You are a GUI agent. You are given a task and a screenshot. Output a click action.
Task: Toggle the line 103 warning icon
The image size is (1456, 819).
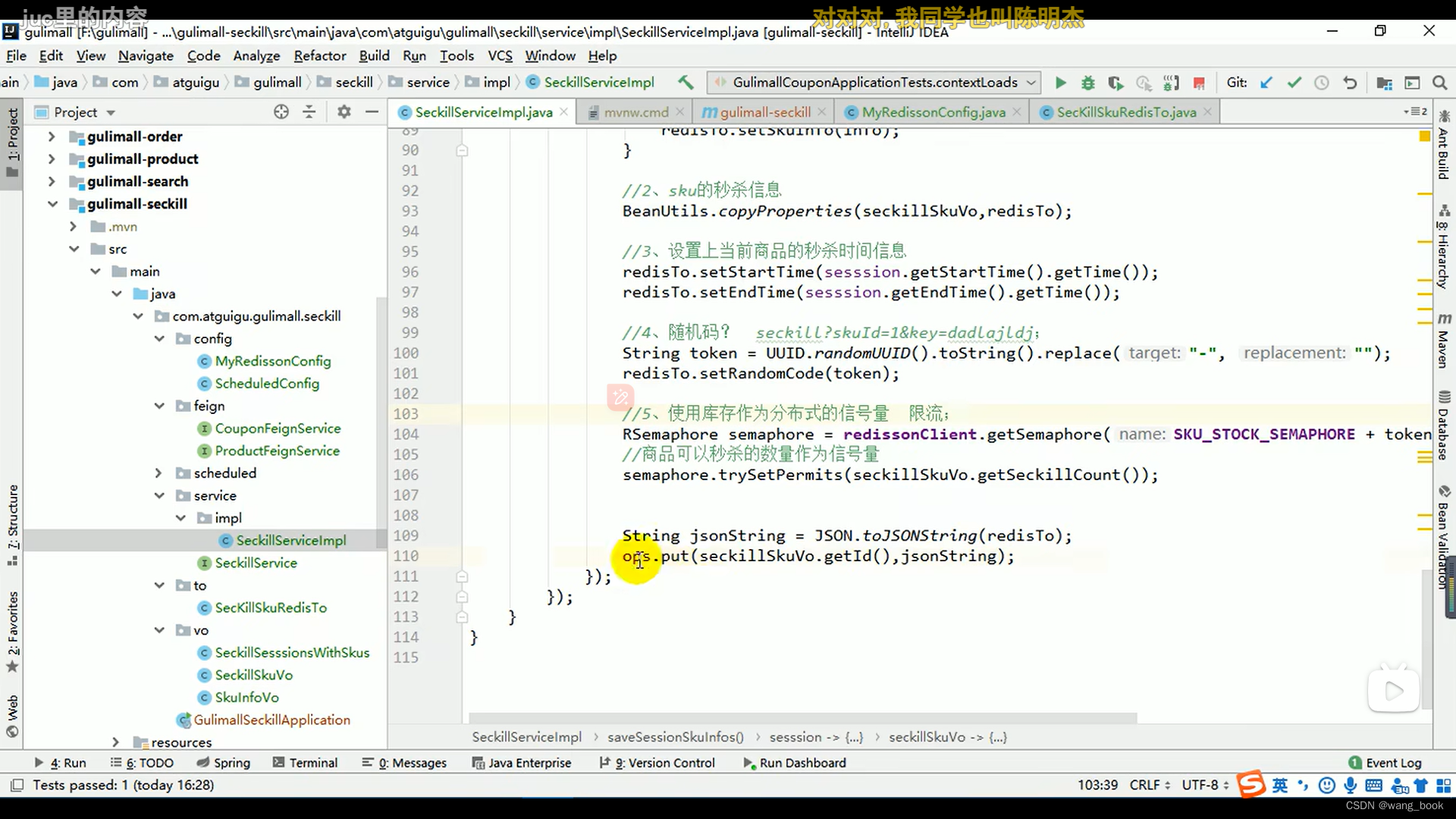620,398
